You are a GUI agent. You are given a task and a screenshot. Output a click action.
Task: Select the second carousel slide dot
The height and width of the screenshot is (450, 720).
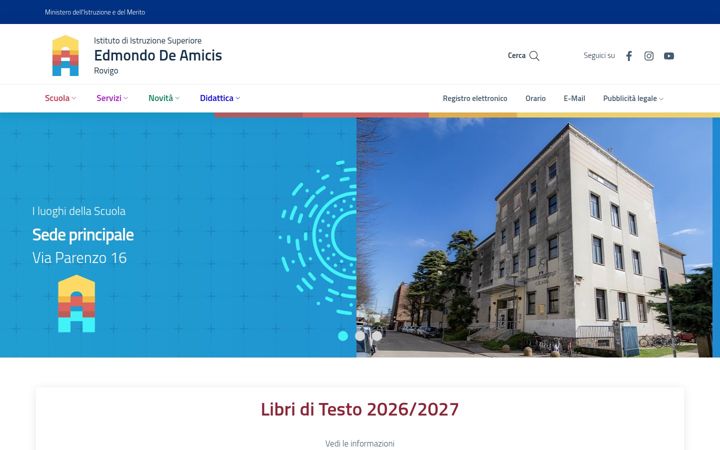pos(360,336)
